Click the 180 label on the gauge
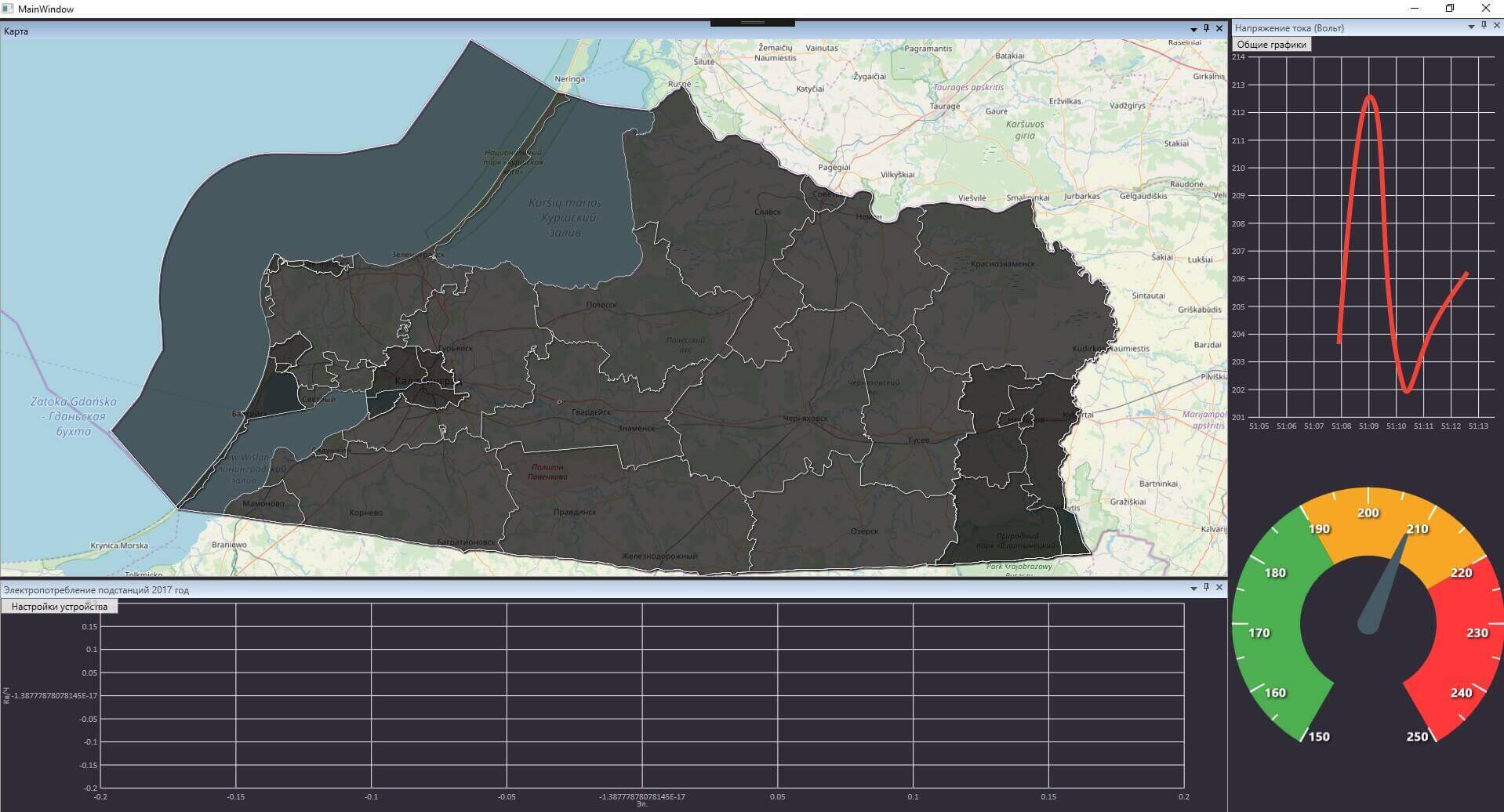The image size is (1504, 812). (1275, 573)
